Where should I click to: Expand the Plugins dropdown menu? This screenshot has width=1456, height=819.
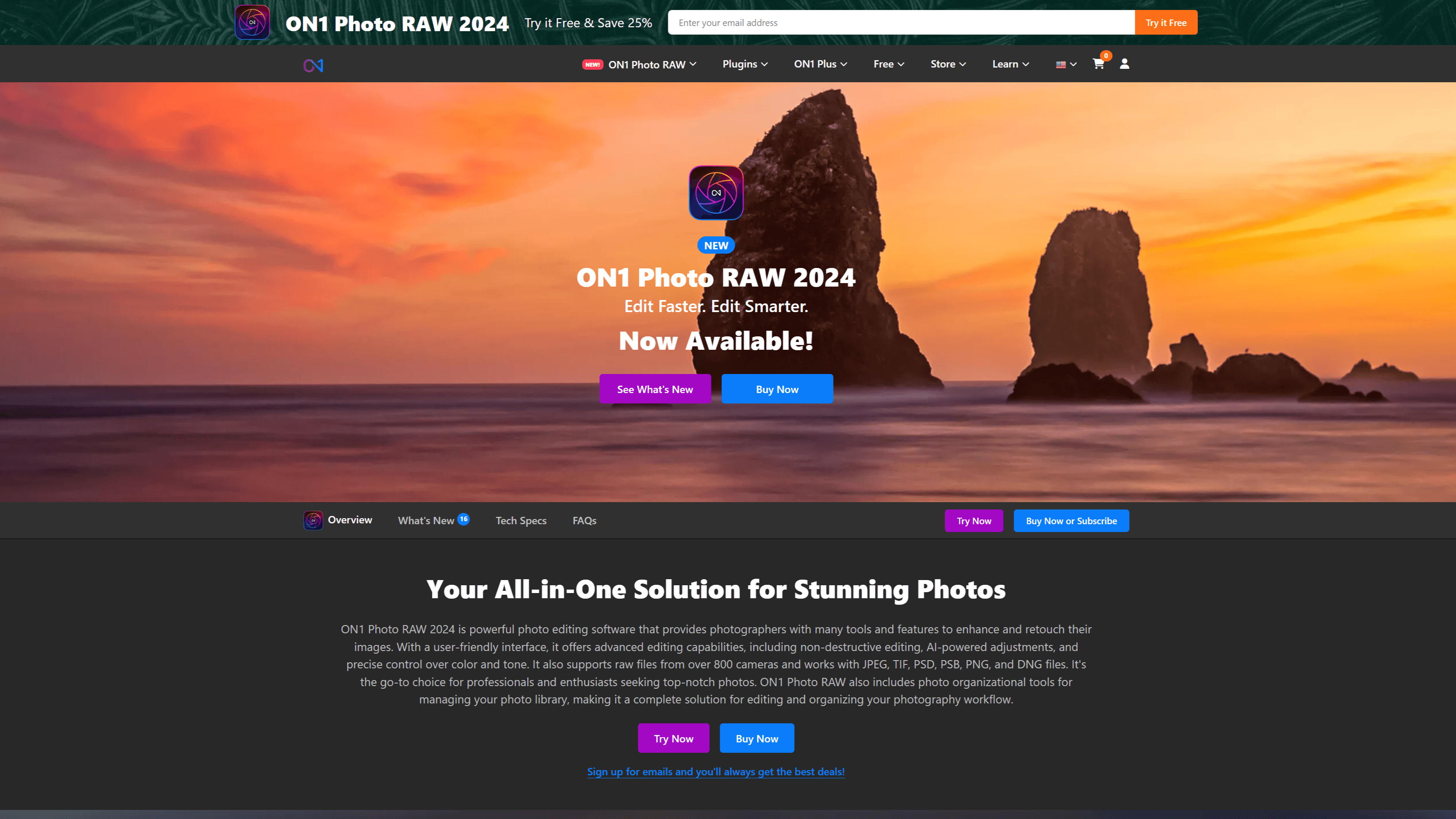pos(744,63)
